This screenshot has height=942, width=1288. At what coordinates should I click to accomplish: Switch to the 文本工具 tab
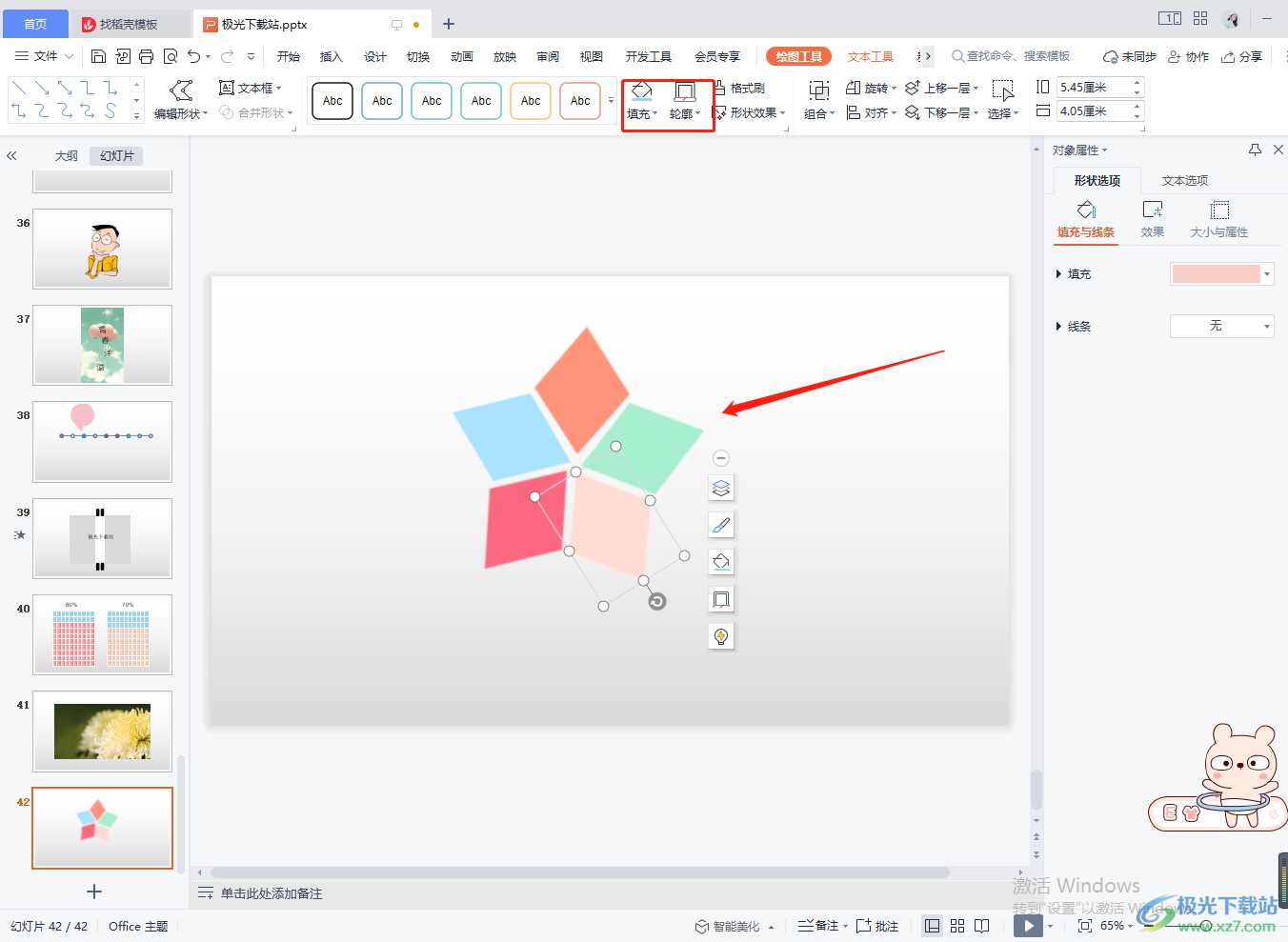tap(871, 56)
